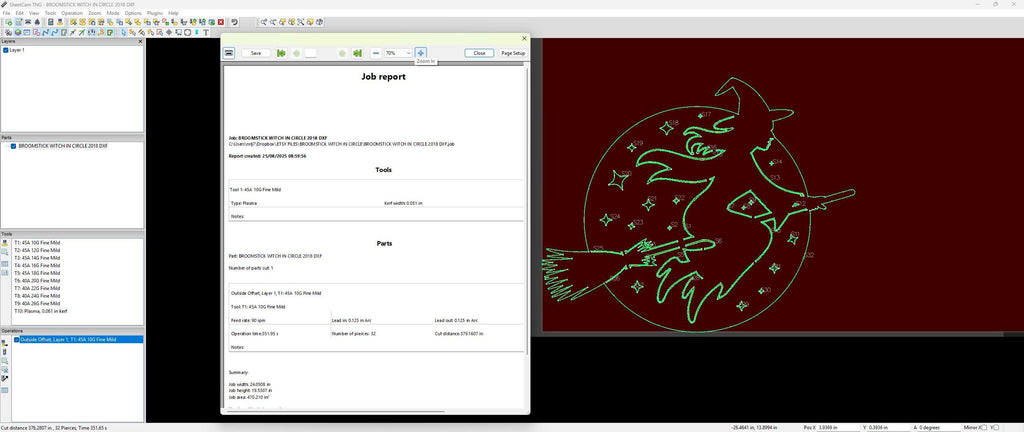
Task: Open the Edit menu
Action: coord(20,13)
